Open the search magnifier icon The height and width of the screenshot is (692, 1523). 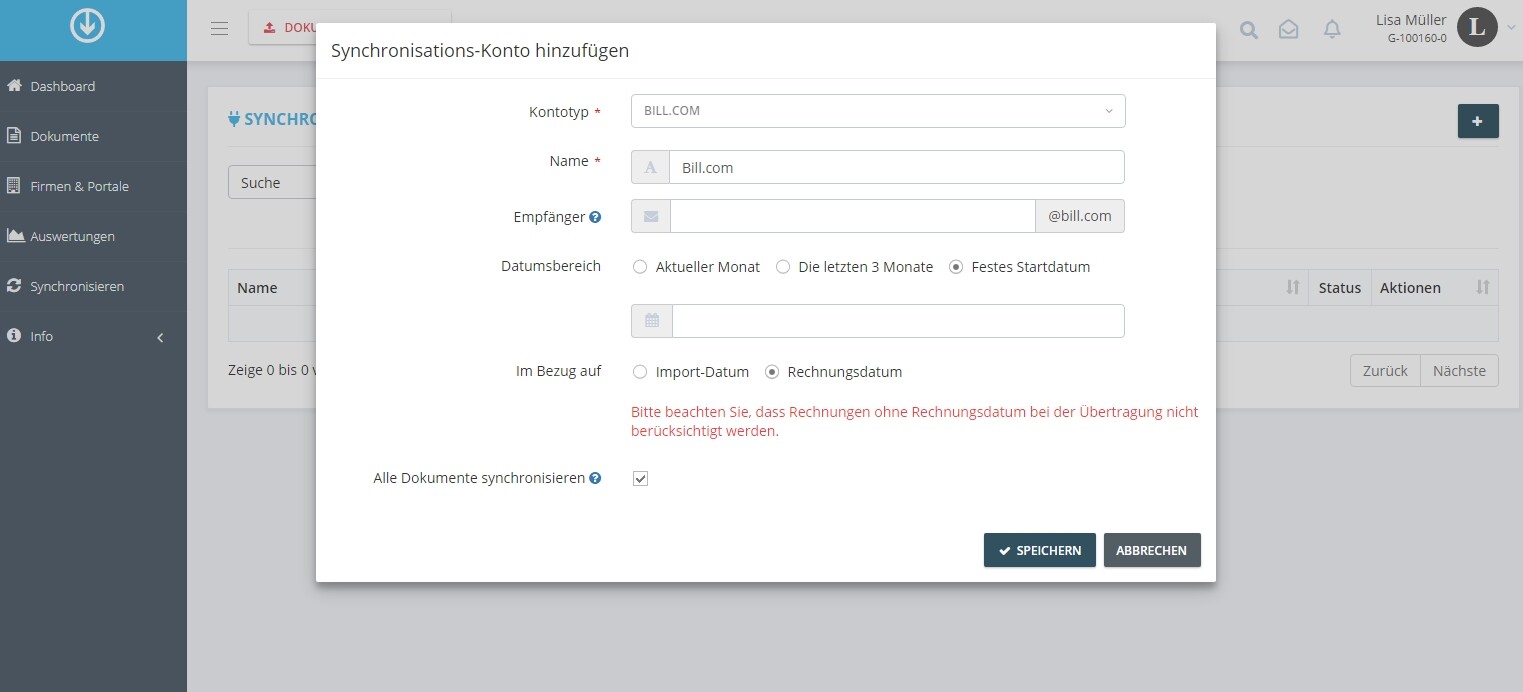point(1249,30)
